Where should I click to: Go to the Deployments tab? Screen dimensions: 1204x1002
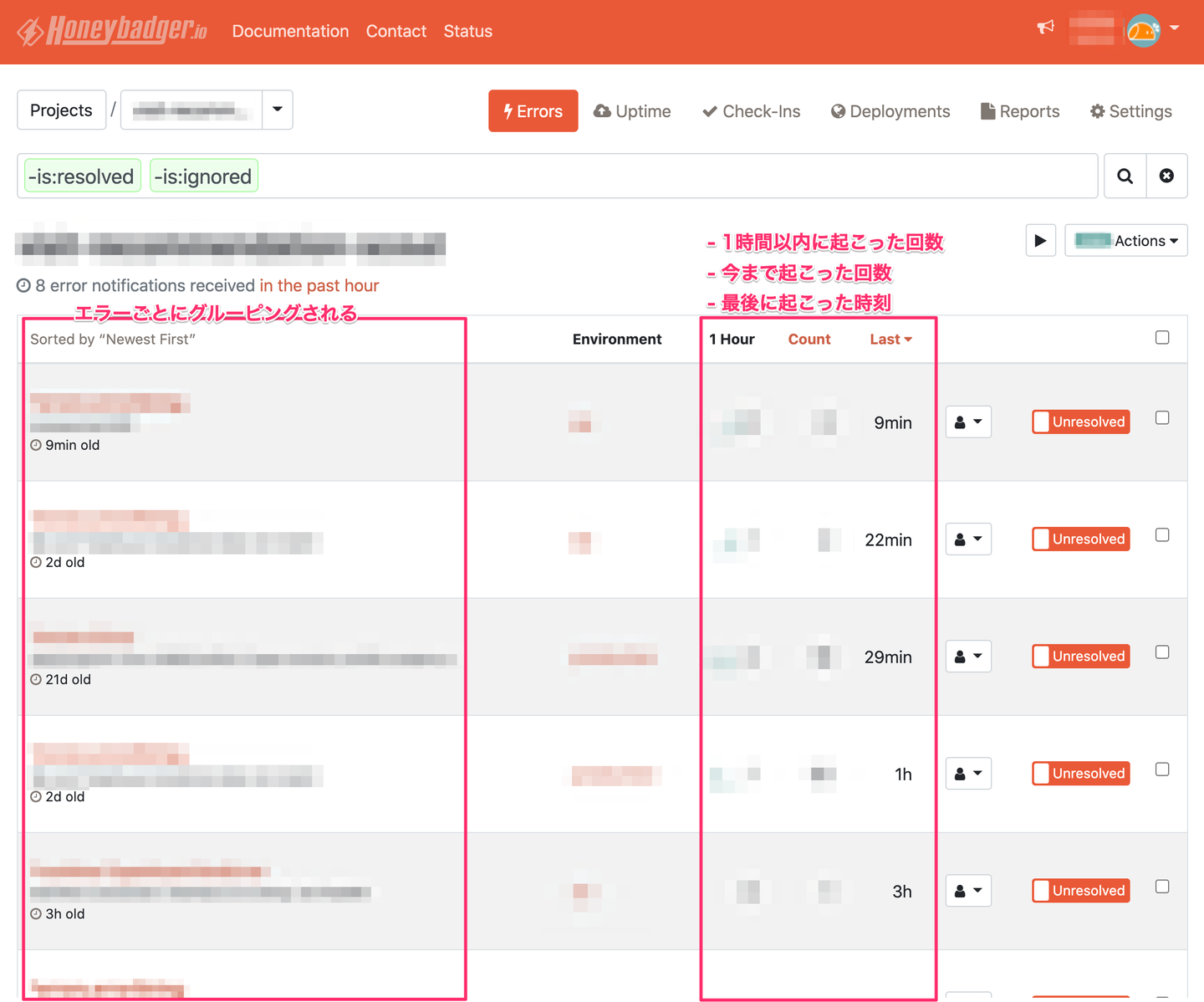click(x=890, y=111)
